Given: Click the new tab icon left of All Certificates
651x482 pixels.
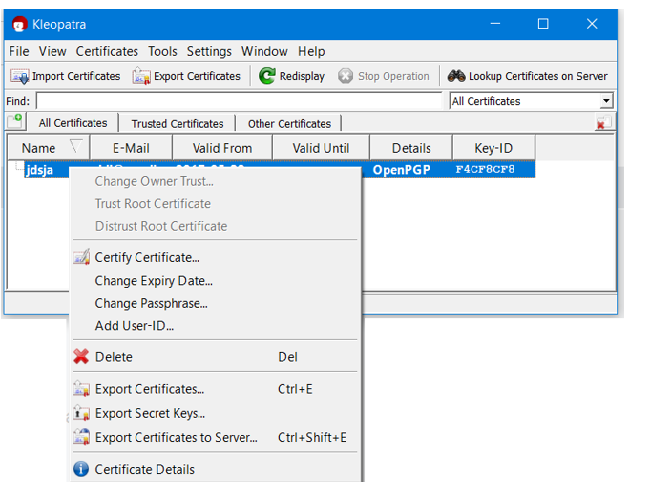Looking at the screenshot, I should 16,122.
